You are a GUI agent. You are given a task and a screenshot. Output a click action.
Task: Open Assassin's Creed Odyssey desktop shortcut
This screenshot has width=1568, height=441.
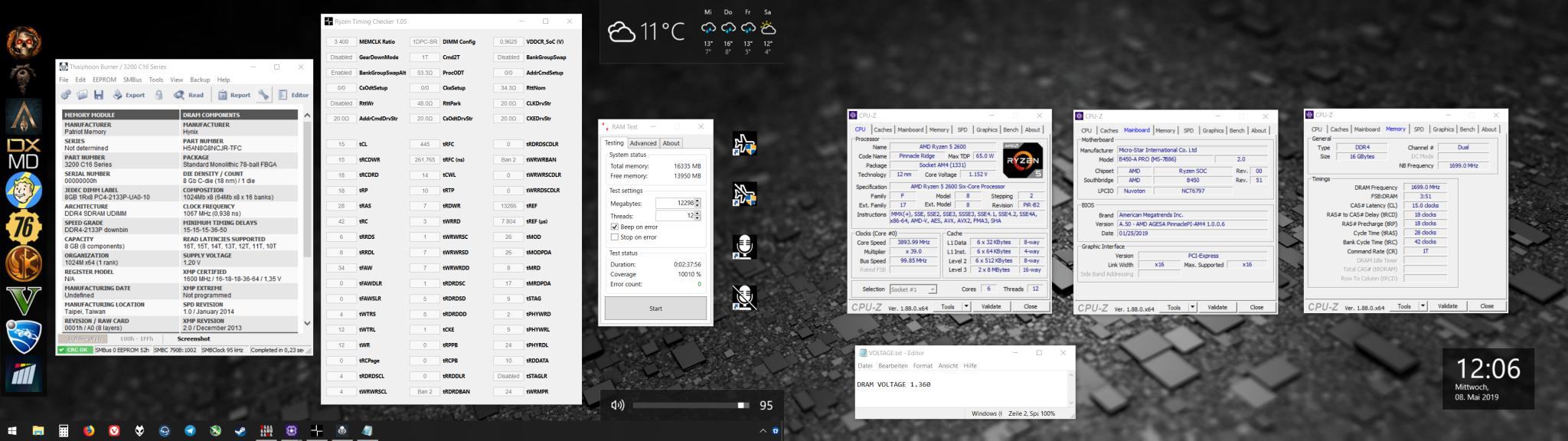pyautogui.click(x=23, y=115)
